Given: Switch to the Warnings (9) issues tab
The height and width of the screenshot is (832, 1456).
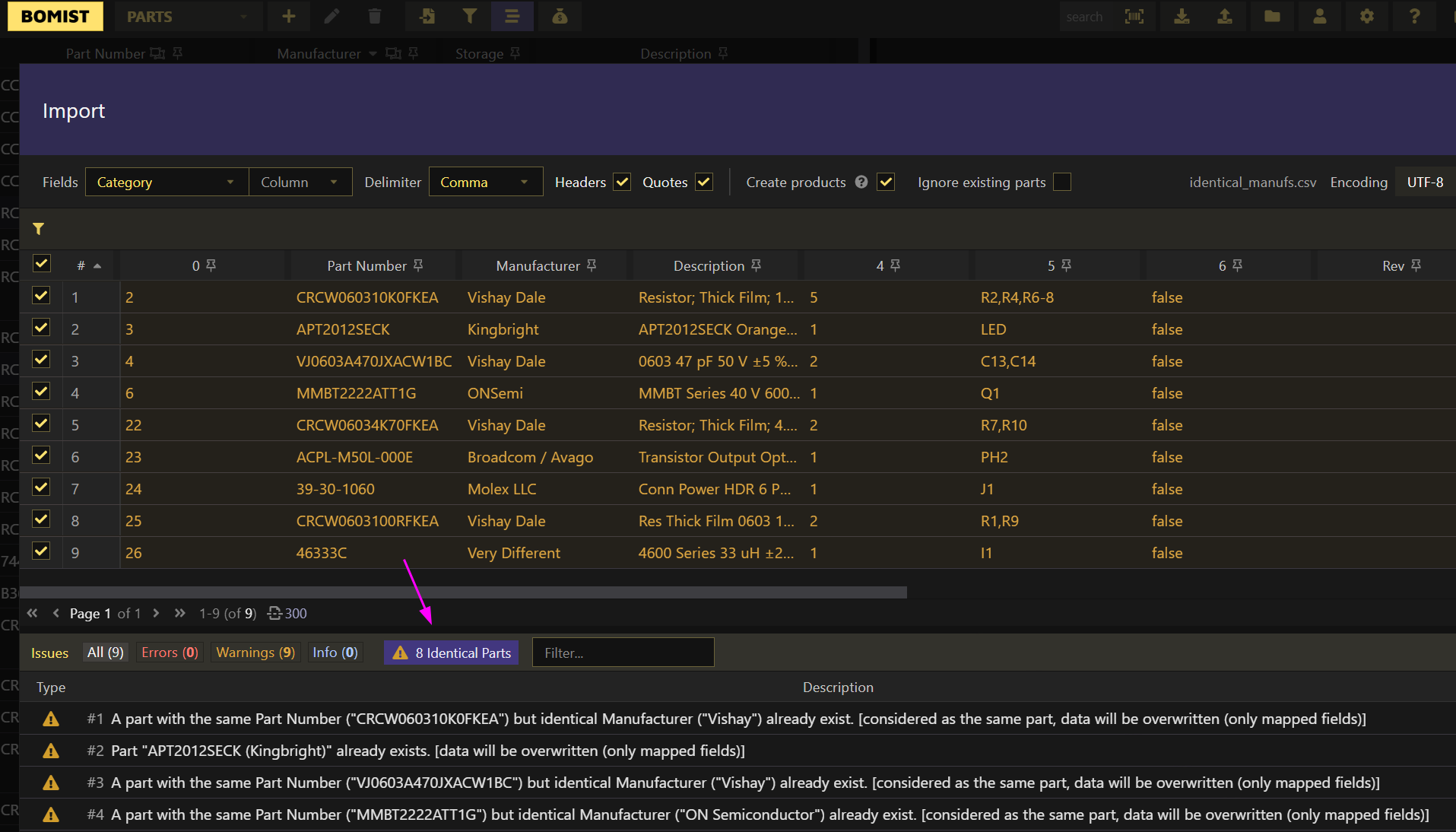Looking at the screenshot, I should 255,653.
